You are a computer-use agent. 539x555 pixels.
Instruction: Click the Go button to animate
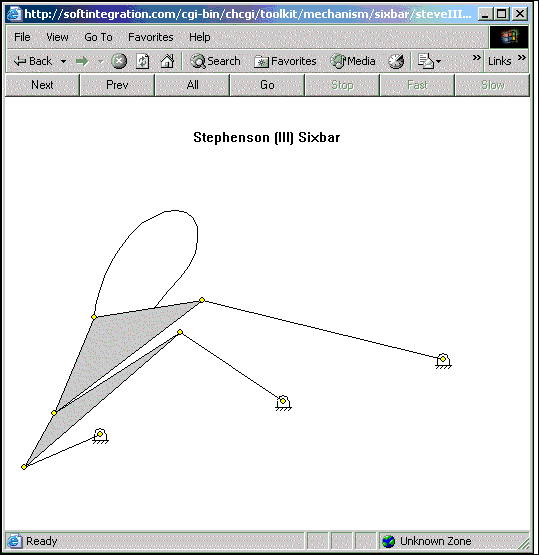(267, 85)
